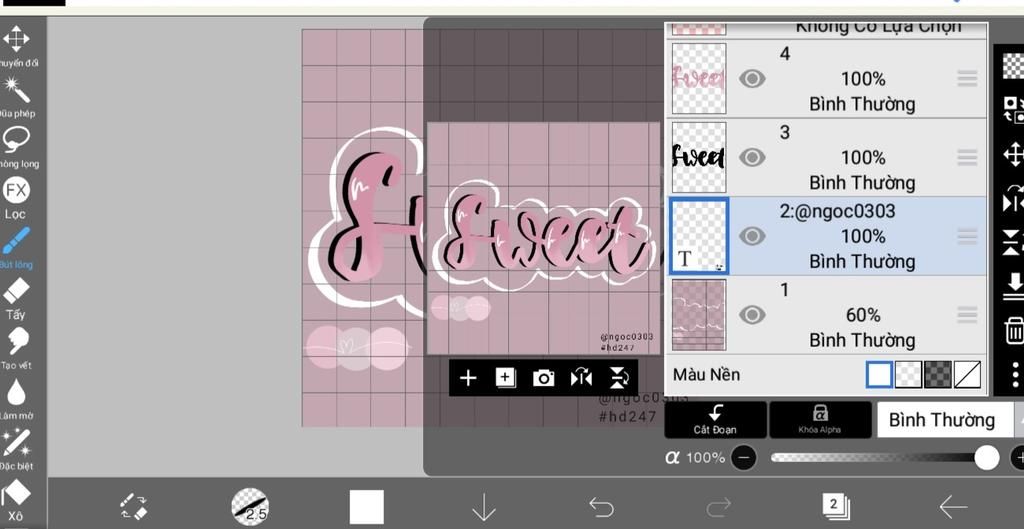This screenshot has height=529, width=1024.
Task: Tap the four-way move icon on right strip
Action: point(1014,155)
